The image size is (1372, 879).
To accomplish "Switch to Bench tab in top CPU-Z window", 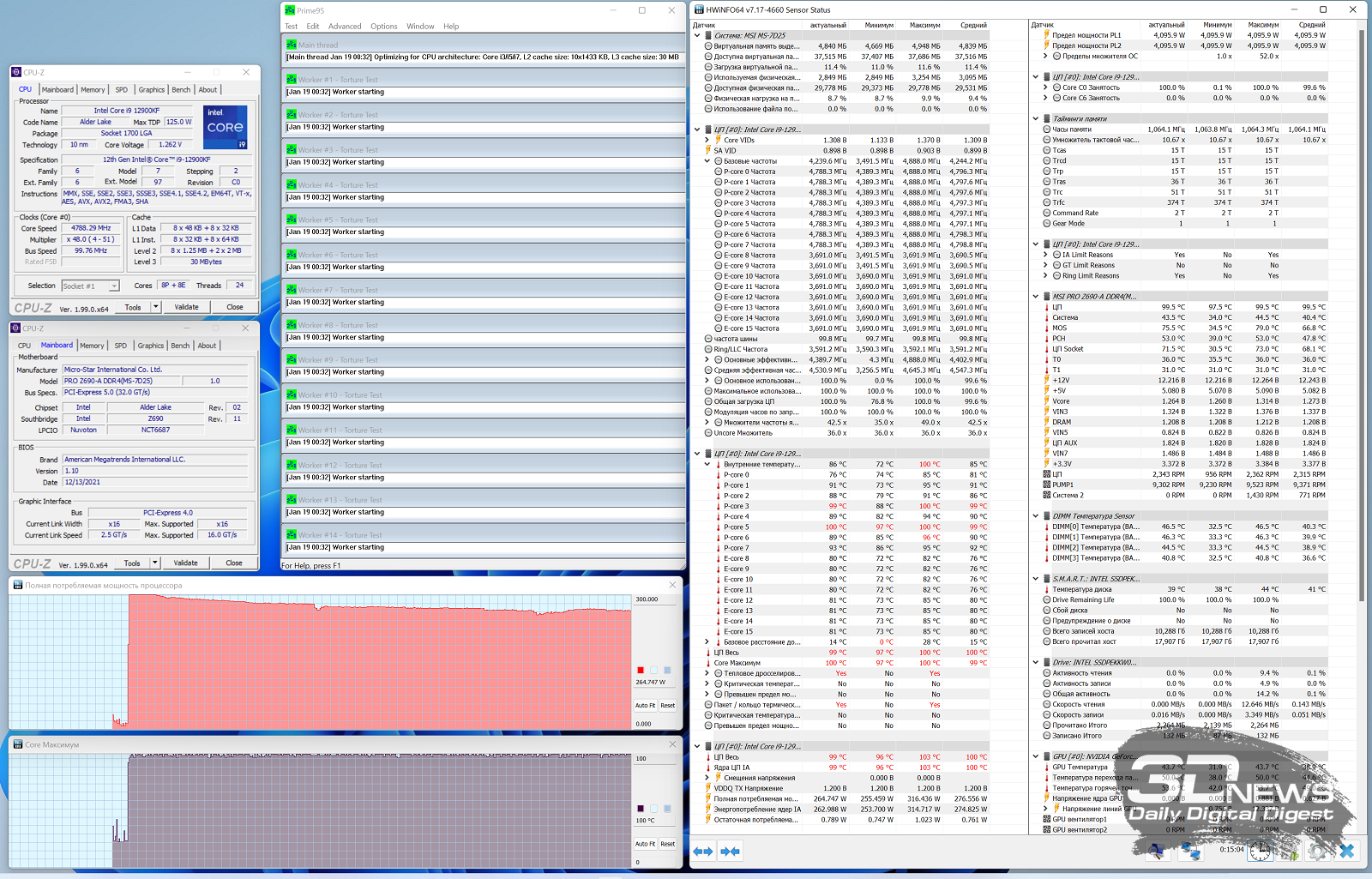I will coord(181,89).
